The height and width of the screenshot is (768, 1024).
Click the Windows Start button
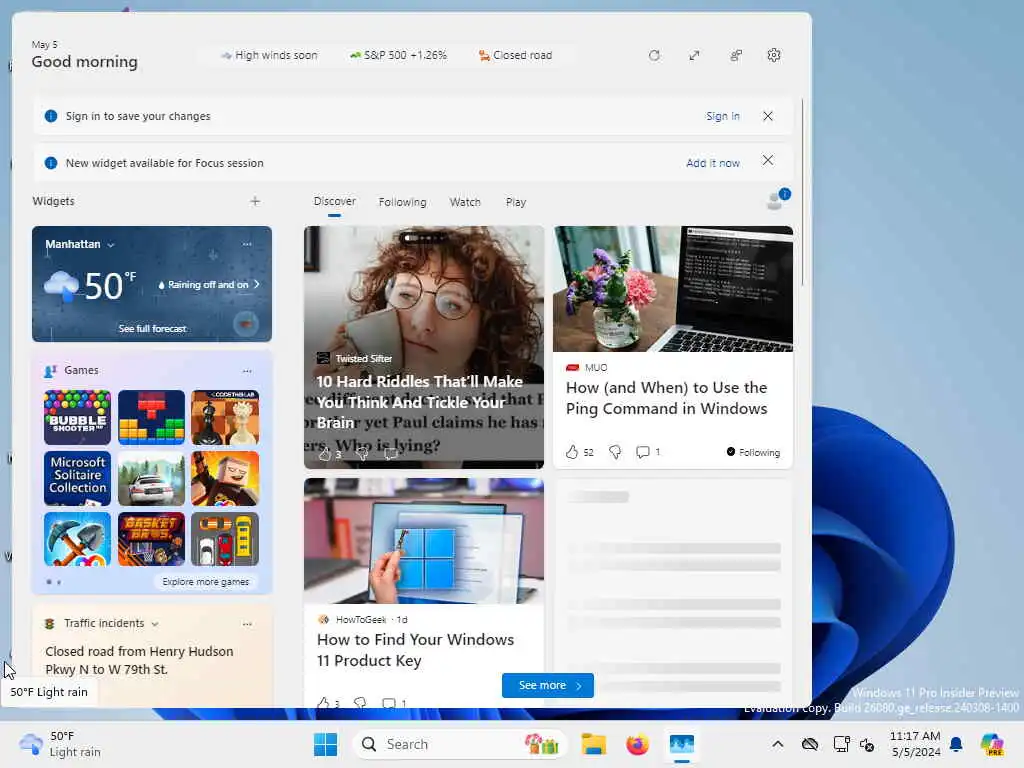(325, 744)
